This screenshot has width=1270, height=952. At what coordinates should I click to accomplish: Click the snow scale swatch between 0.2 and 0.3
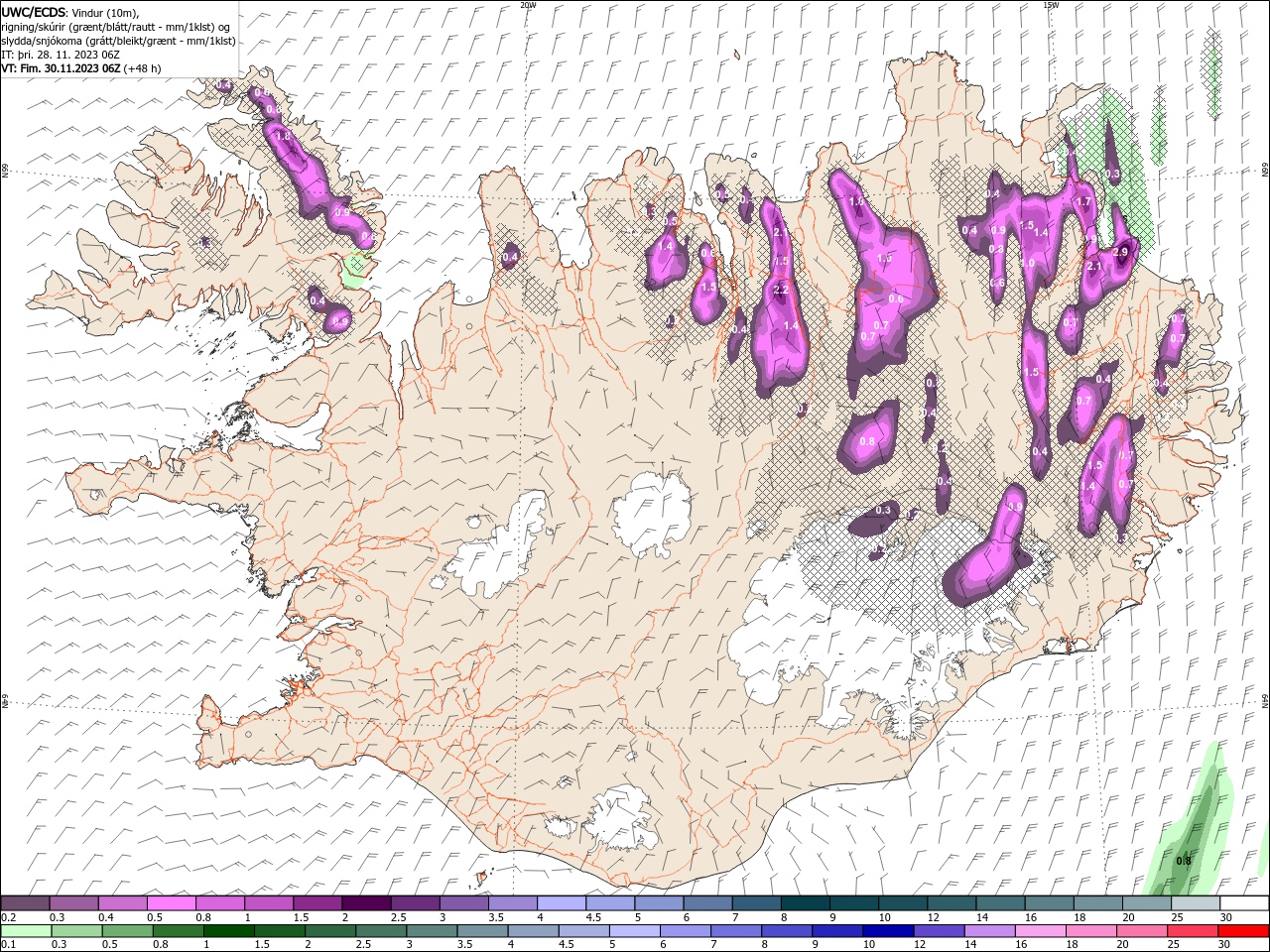tap(26, 903)
